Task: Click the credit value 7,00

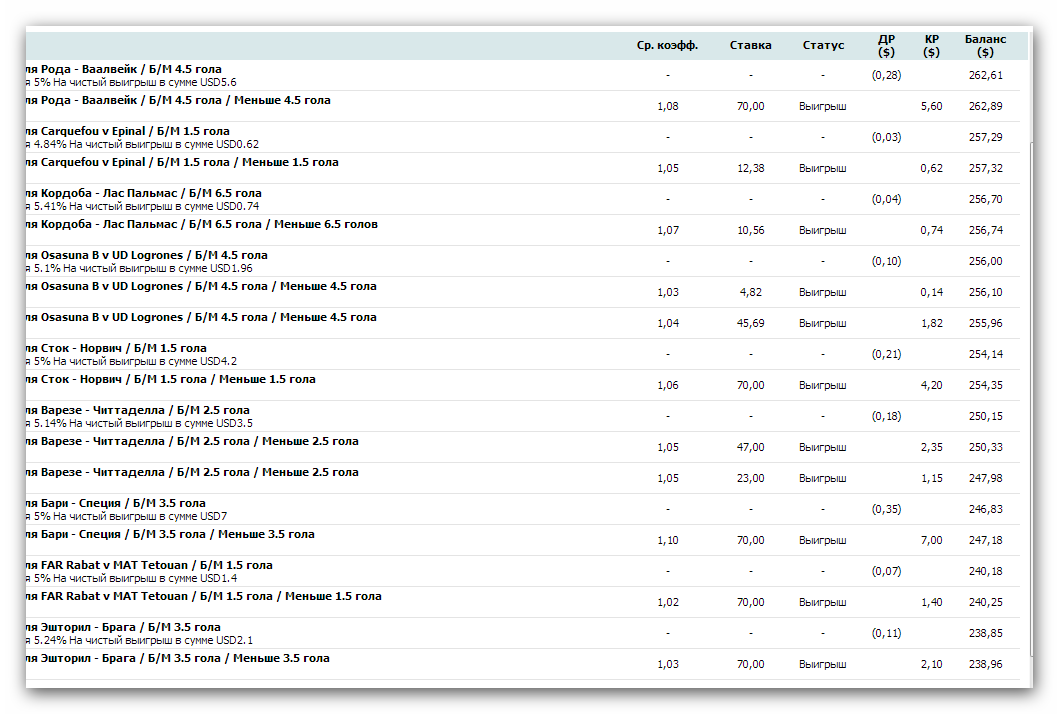Action: tap(931, 540)
